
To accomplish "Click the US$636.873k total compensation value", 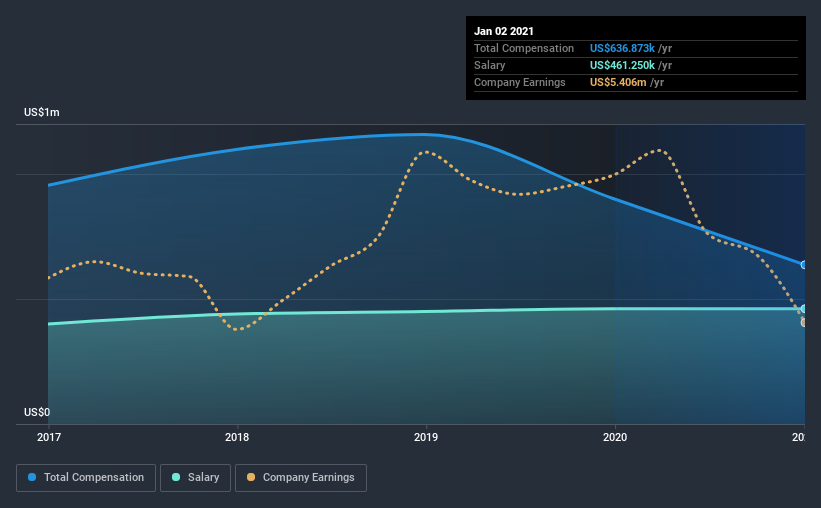I will pyautogui.click(x=622, y=48).
